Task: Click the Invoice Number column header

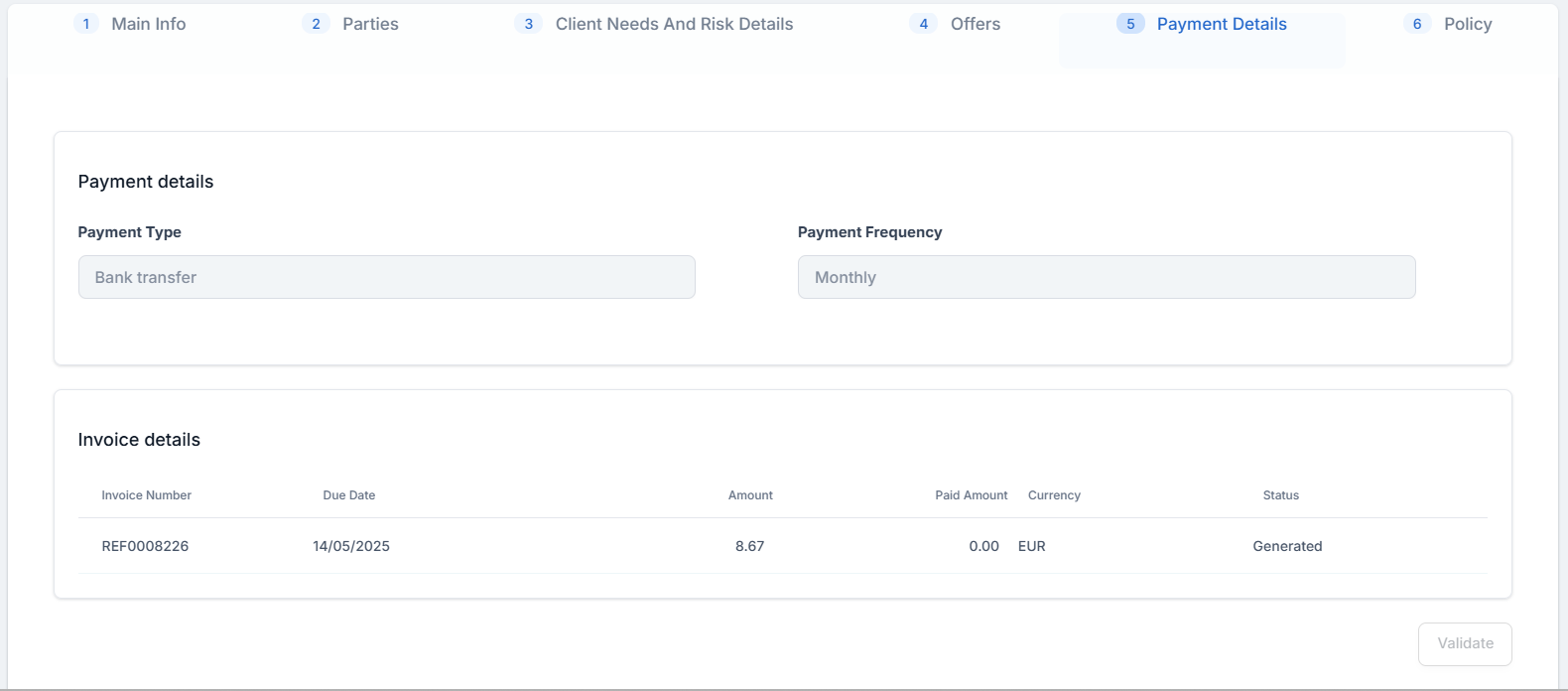Action: tap(146, 495)
